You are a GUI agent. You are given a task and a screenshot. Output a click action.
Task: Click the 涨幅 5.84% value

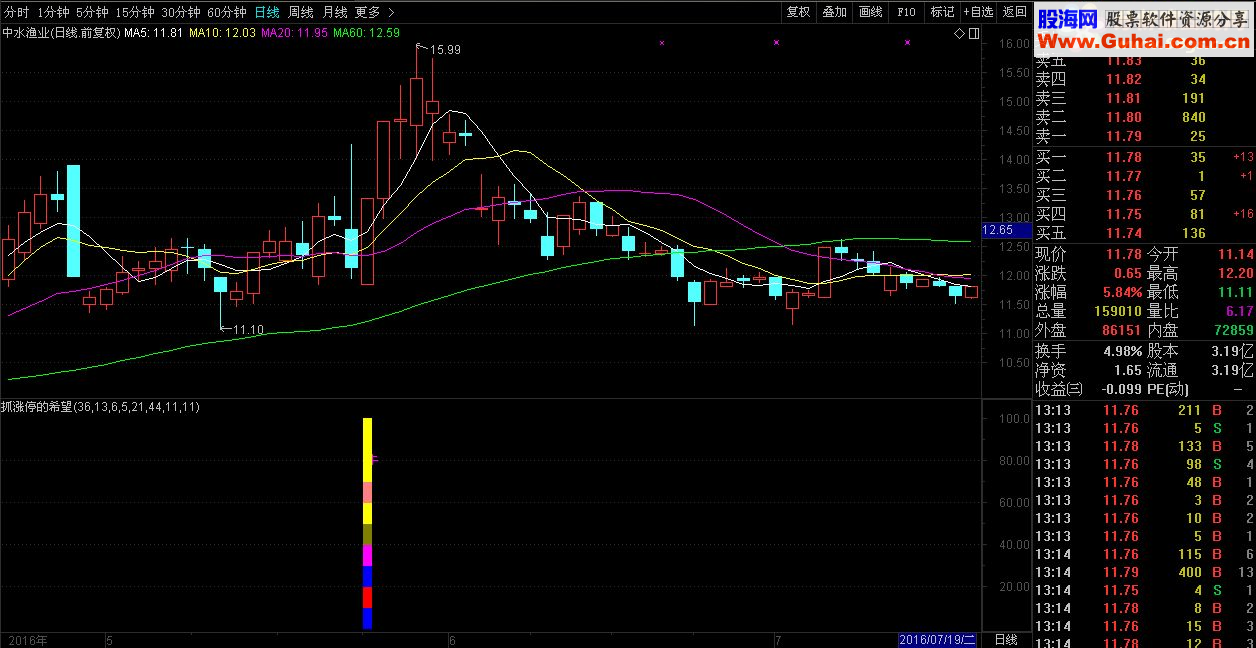point(1123,293)
